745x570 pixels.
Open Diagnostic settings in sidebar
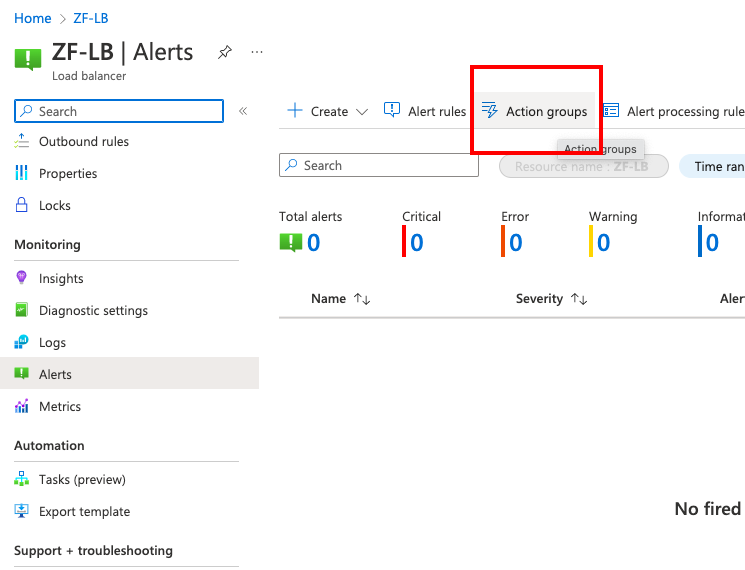click(93, 311)
